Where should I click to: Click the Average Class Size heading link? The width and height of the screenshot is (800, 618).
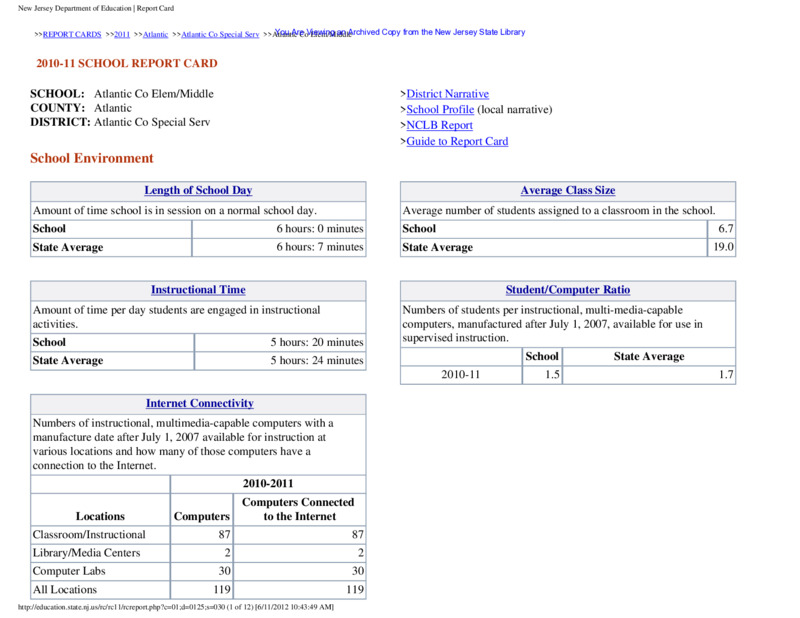(x=568, y=190)
